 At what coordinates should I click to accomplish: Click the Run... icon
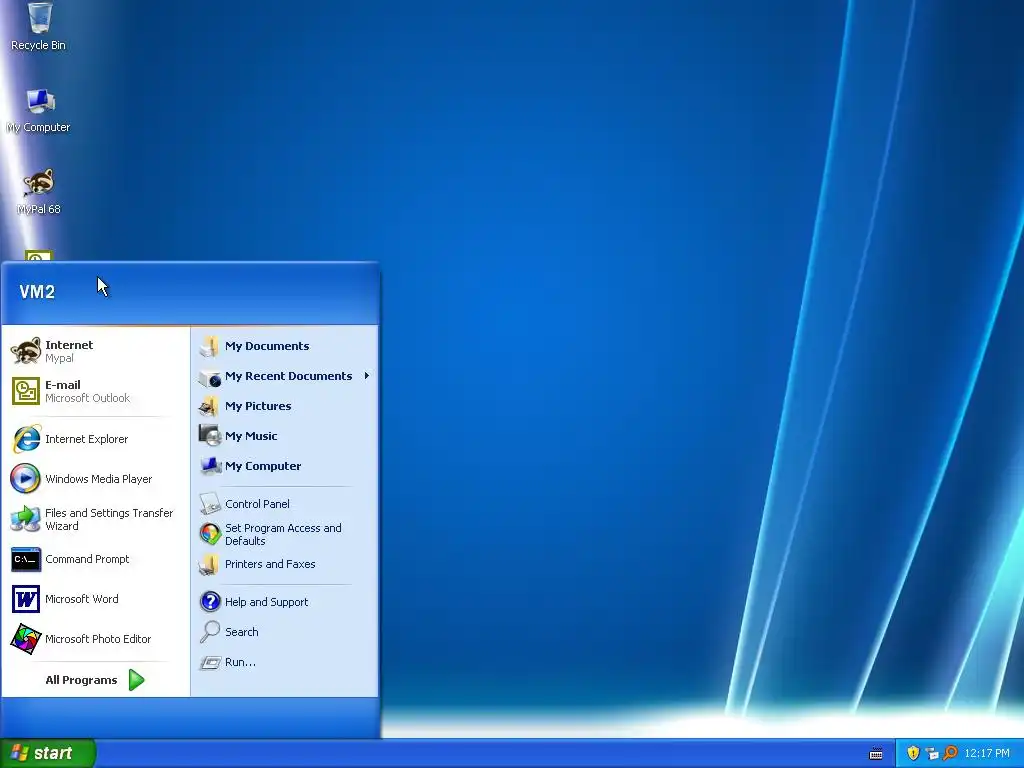click(210, 662)
